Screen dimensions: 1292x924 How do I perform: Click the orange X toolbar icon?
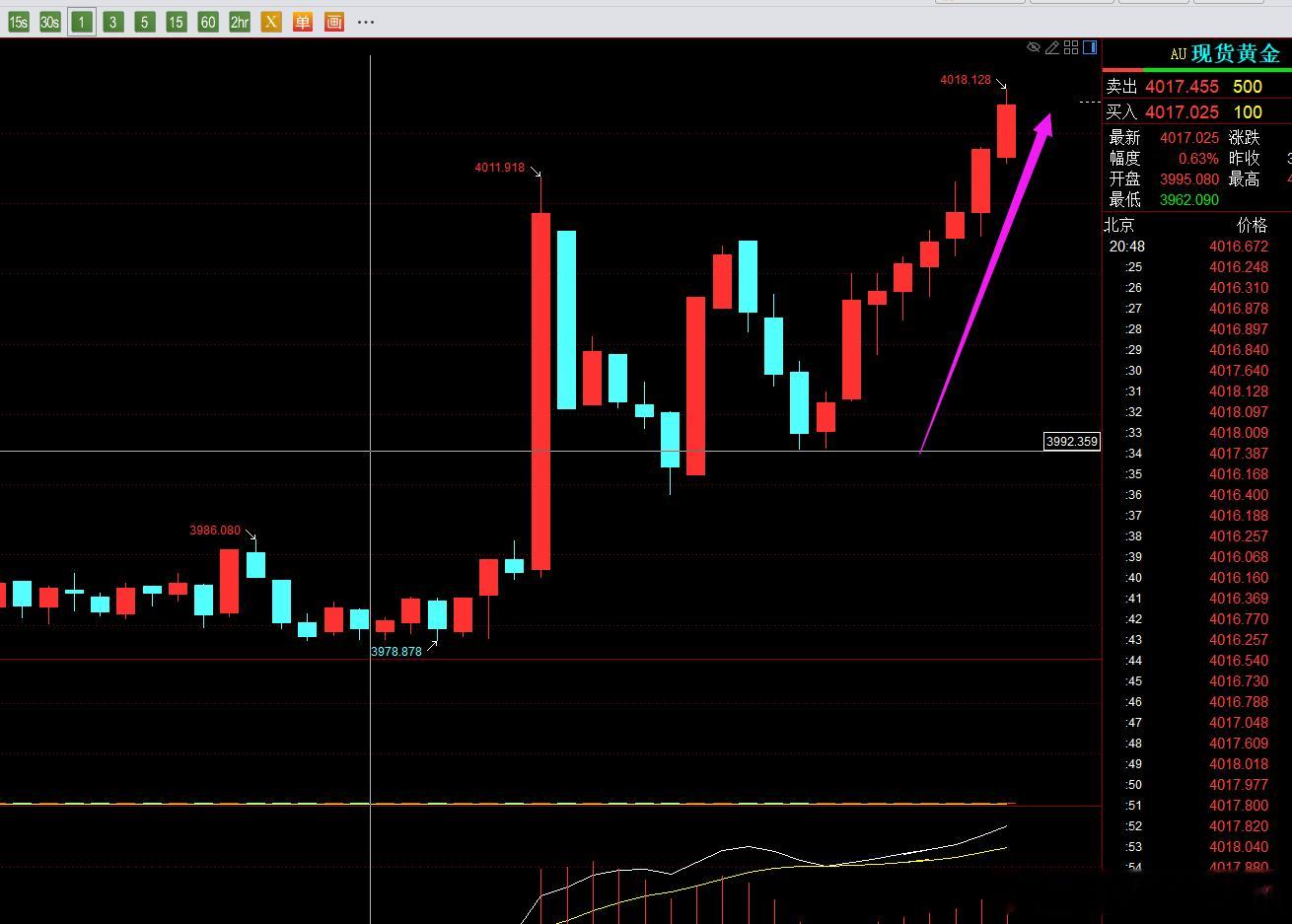(271, 22)
